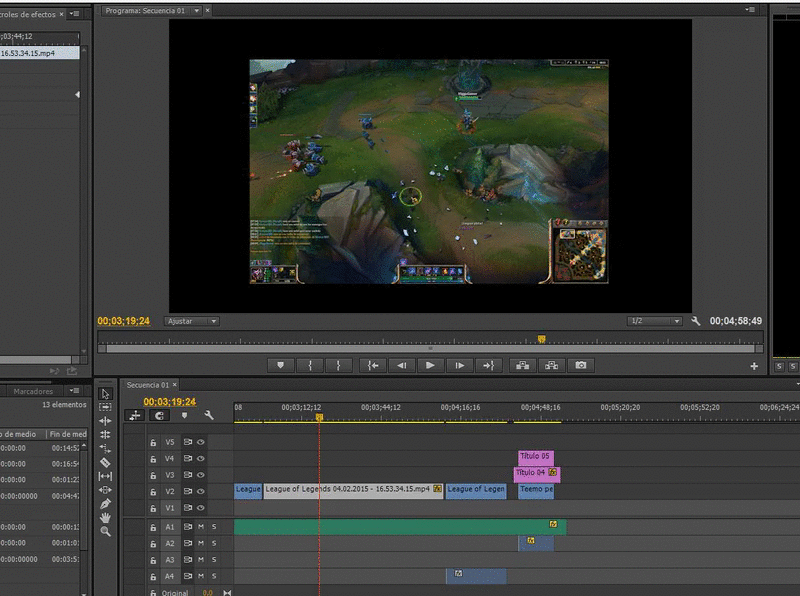Image resolution: width=800 pixels, height=596 pixels.
Task: Toggle V4 track output eye
Action: pyautogui.click(x=201, y=459)
